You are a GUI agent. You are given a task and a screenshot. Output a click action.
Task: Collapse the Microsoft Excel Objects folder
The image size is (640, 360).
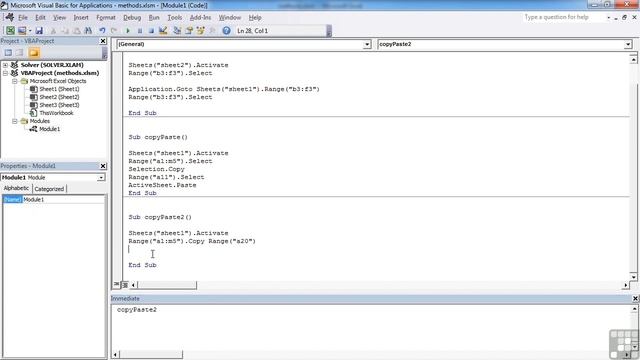(x=14, y=81)
